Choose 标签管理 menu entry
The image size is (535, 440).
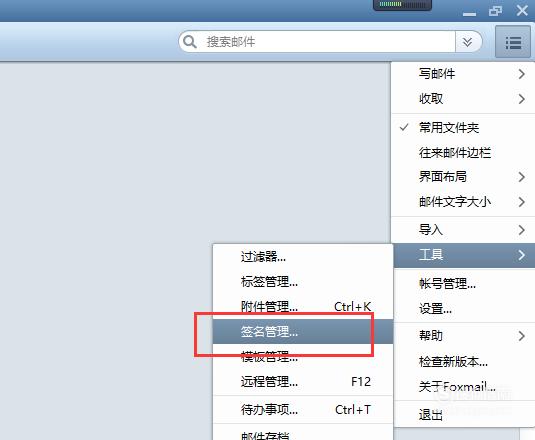coord(303,282)
